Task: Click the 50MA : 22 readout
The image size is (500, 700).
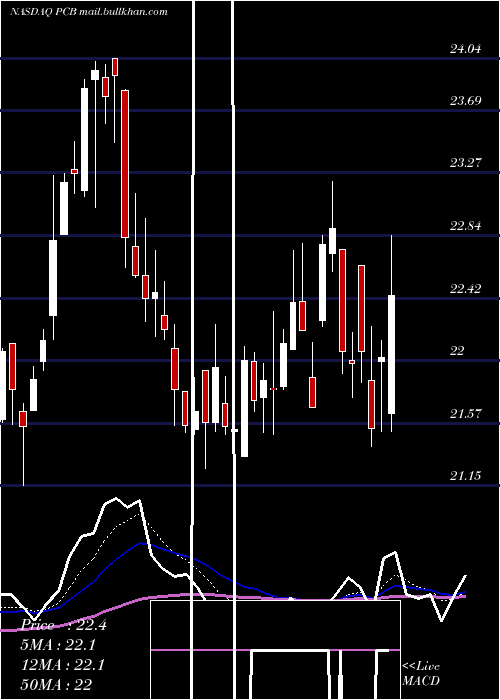Action: click(x=57, y=684)
